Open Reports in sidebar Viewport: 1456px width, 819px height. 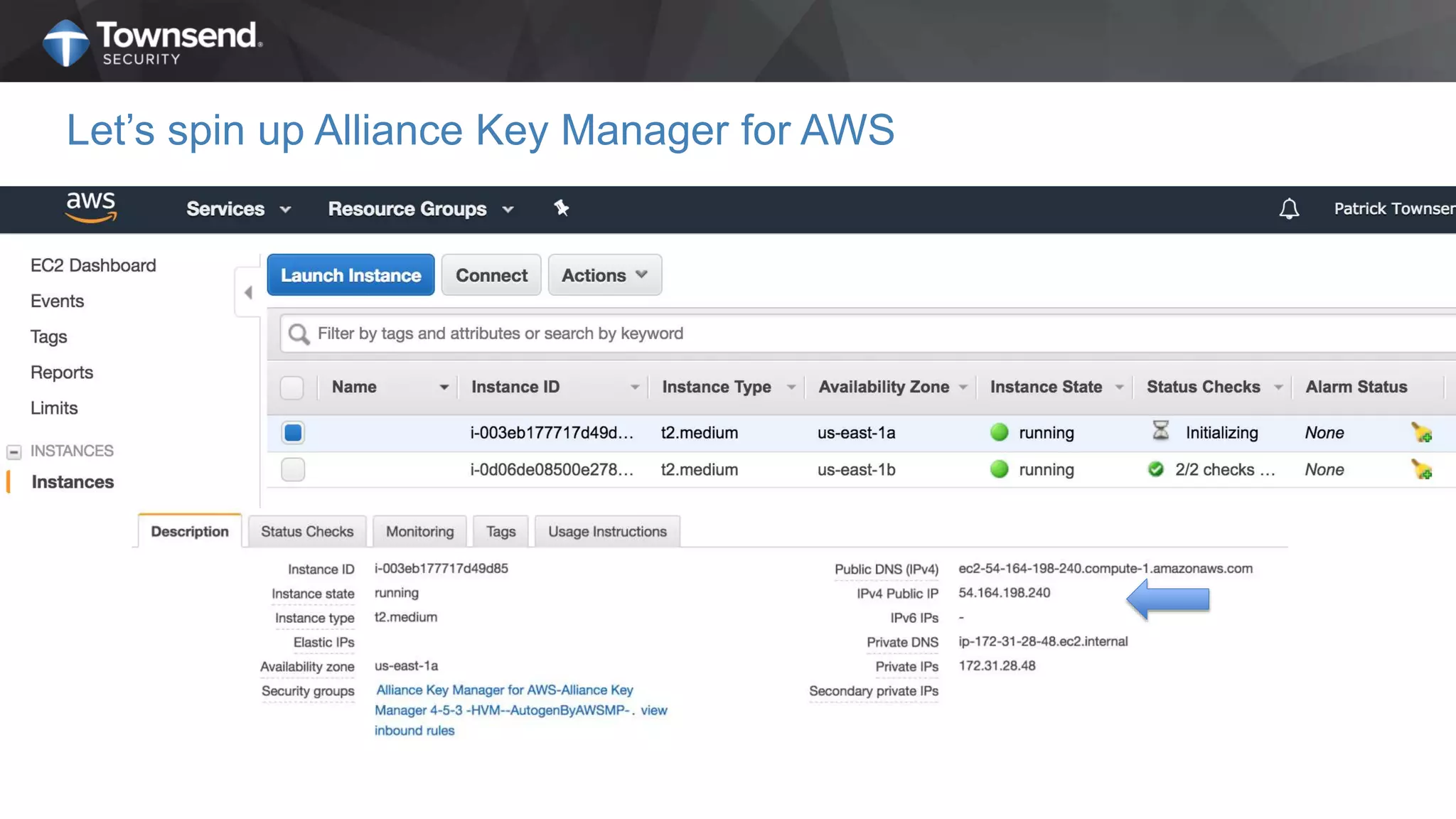[x=62, y=372]
